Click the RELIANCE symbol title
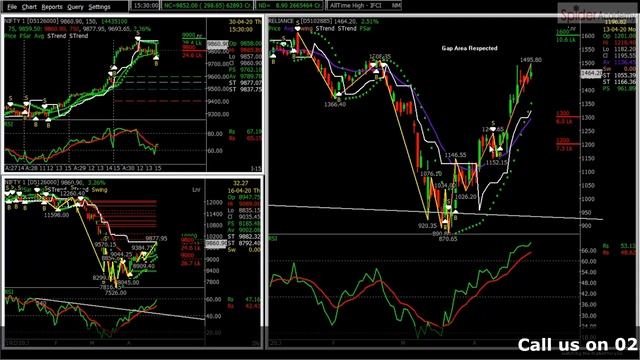640x360 pixels. (x=281, y=21)
